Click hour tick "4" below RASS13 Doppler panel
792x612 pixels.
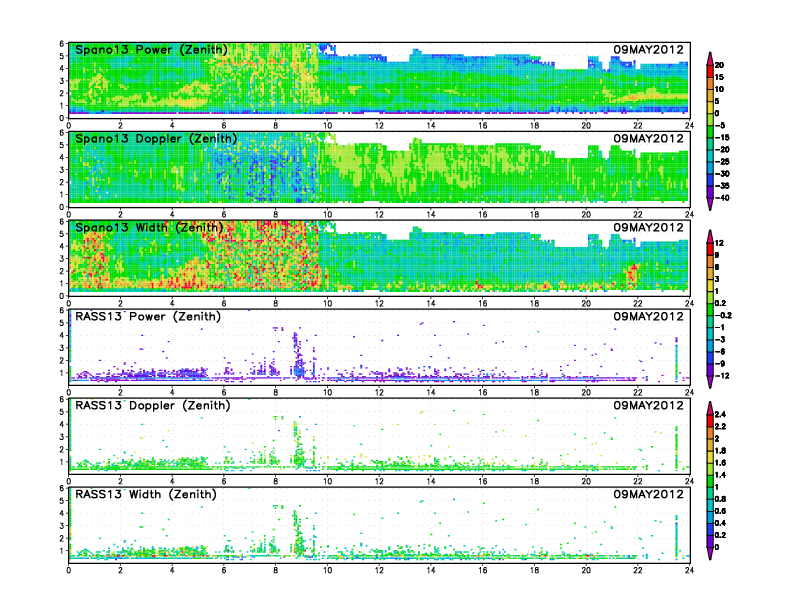pyautogui.click(x=172, y=481)
